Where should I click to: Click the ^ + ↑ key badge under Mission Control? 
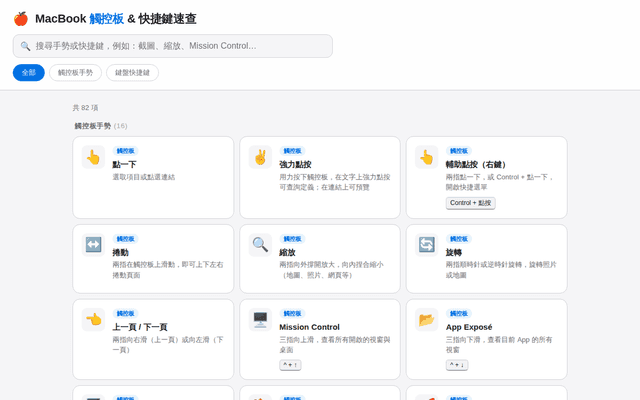pos(290,365)
